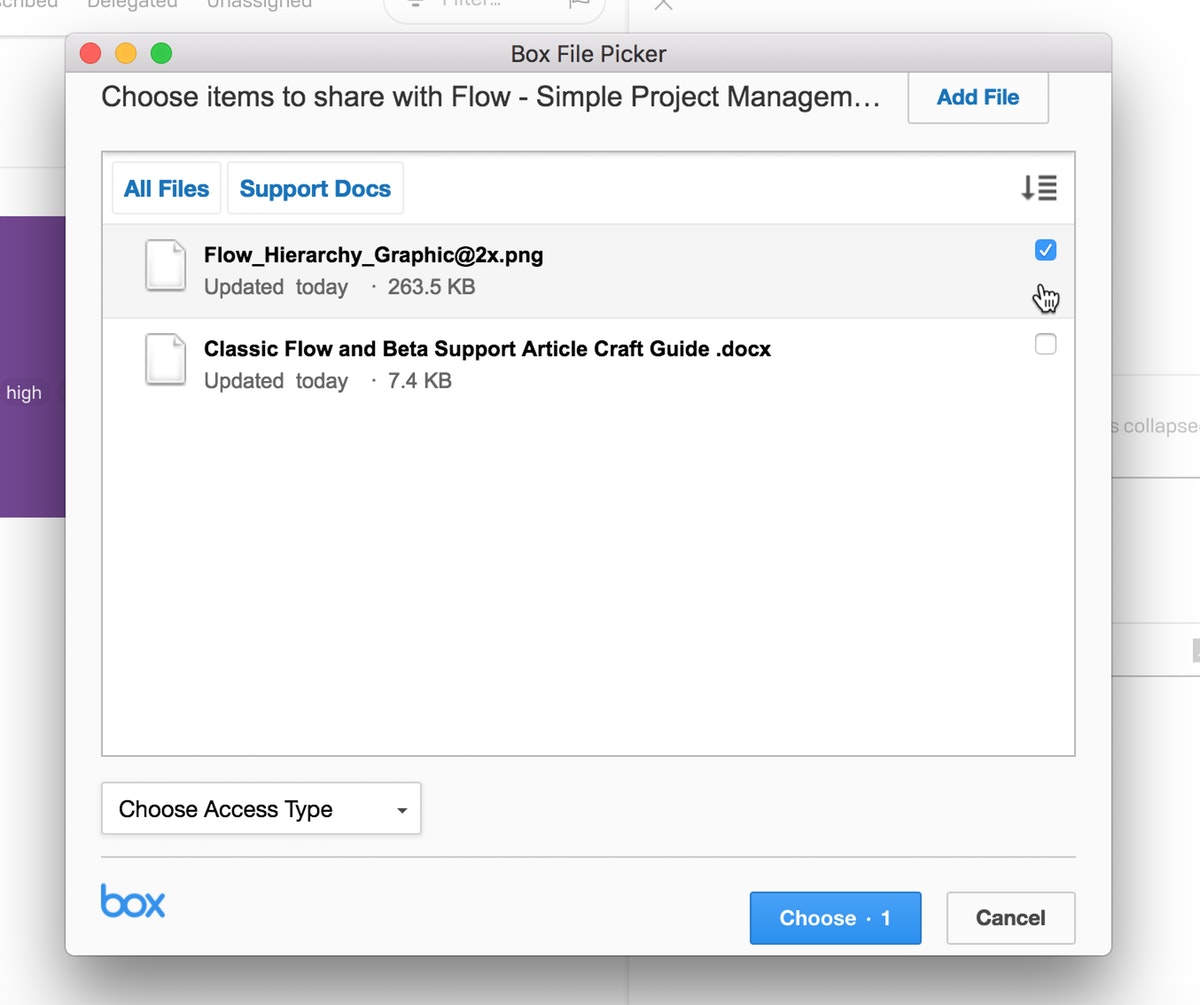Click the Flow_Hierarchy_Graphic file icon
Screen dimensions: 1200x1005
point(165,266)
